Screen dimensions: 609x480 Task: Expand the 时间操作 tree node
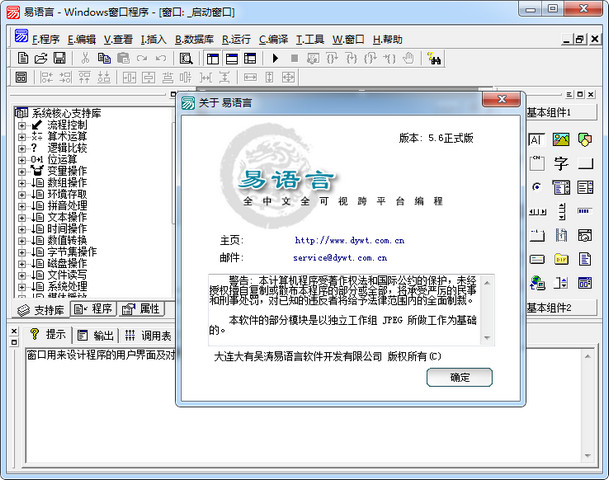point(22,230)
